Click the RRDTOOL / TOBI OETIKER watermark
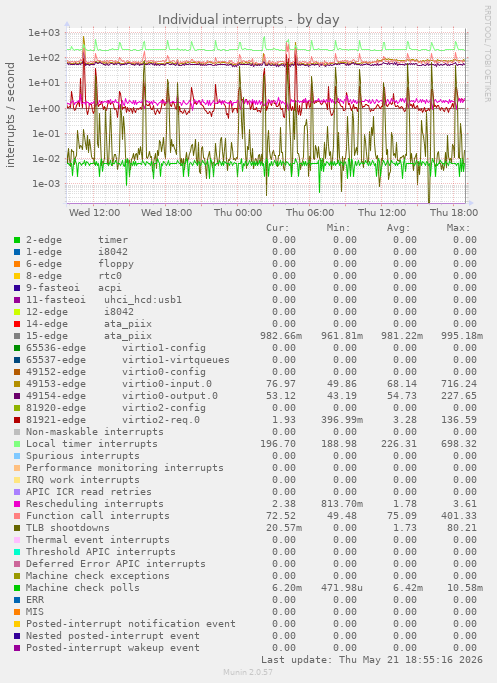 point(487,54)
